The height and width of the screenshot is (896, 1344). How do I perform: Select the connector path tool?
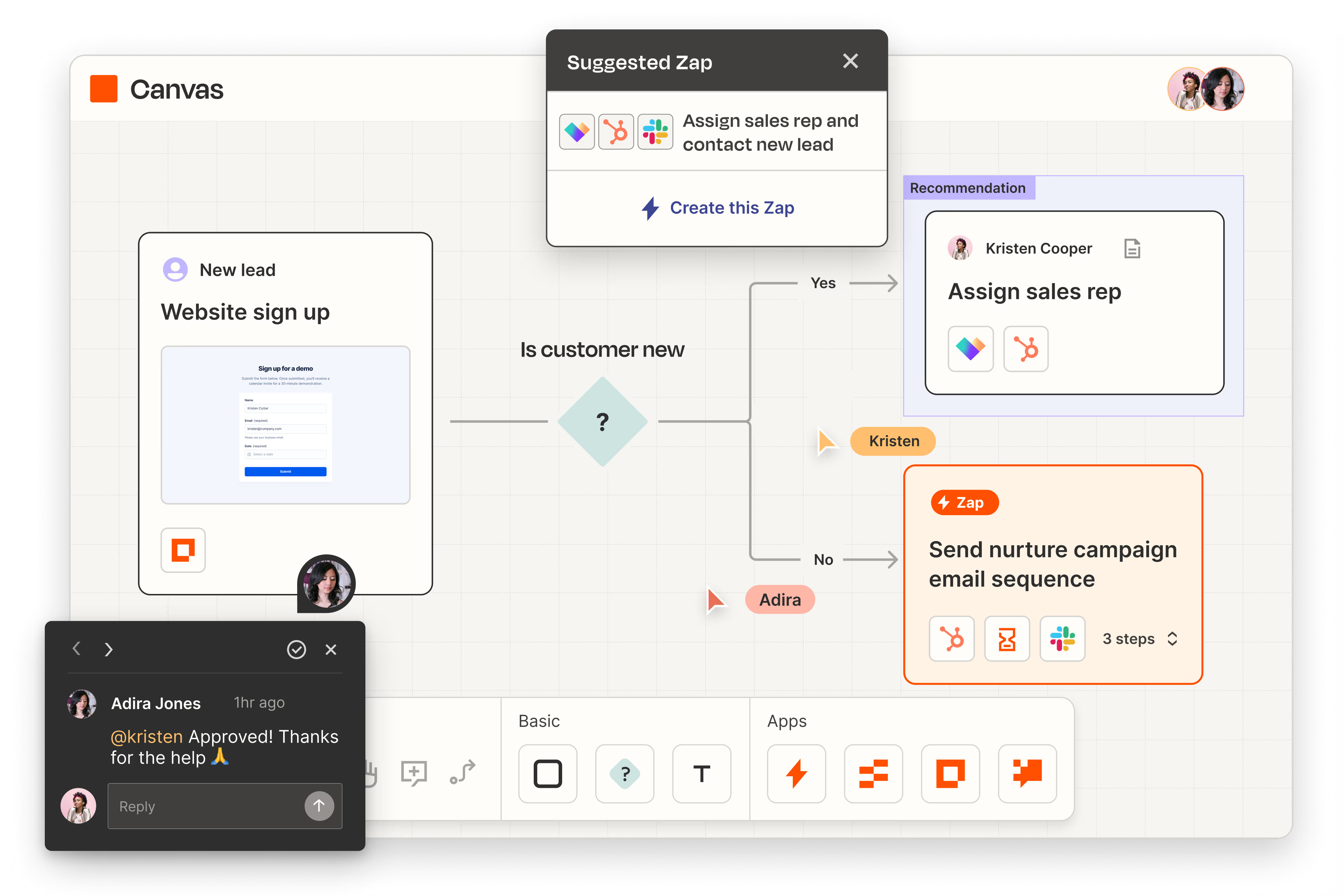coord(462,772)
